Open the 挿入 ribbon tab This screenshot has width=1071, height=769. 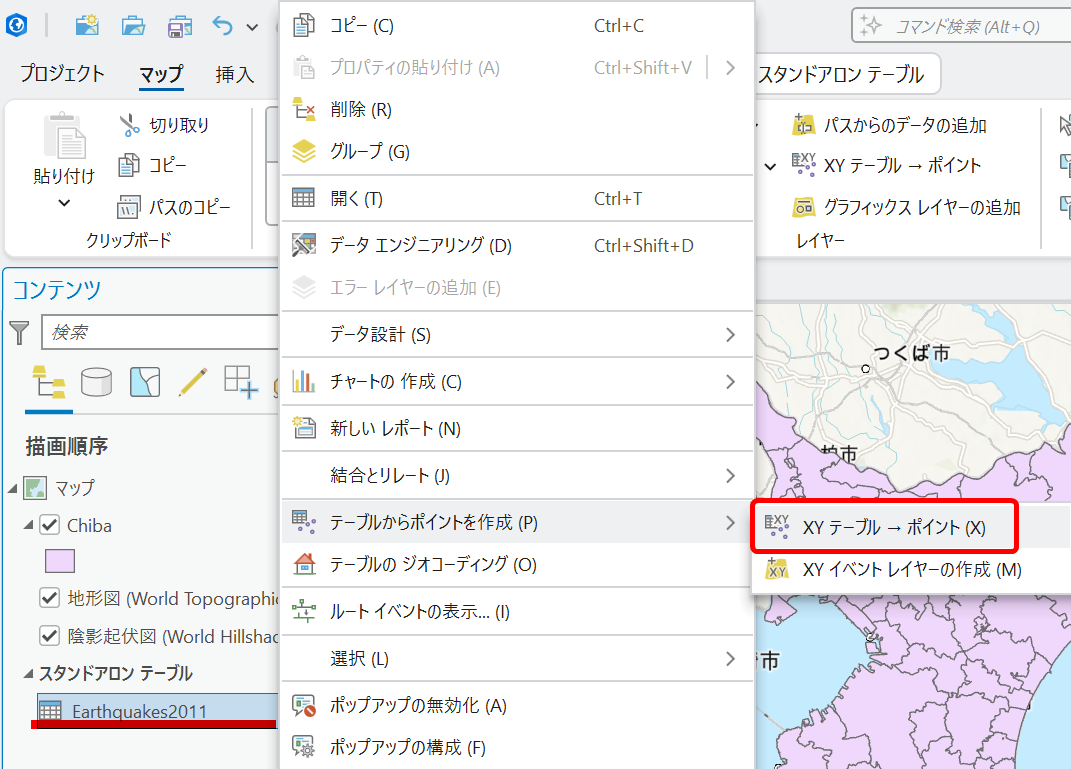[234, 74]
